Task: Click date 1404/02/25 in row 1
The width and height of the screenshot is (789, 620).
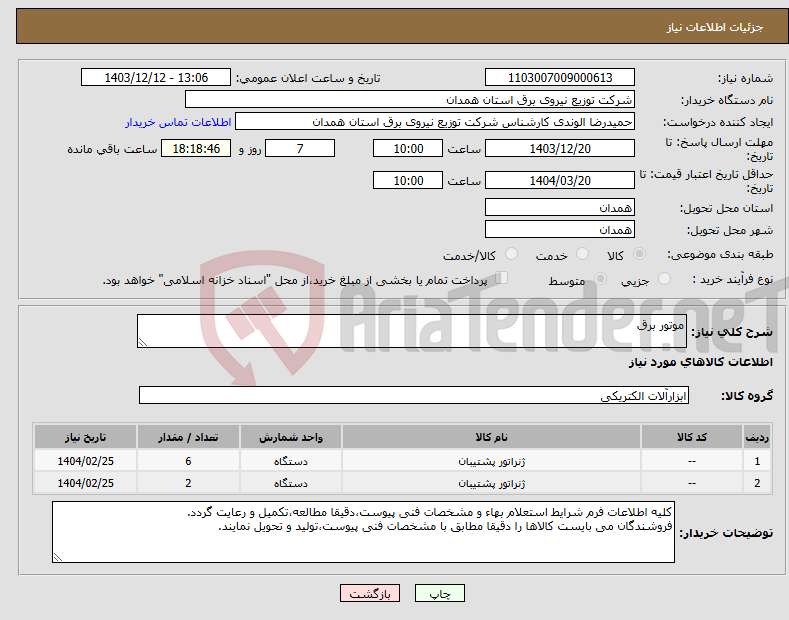Action: 86,461
